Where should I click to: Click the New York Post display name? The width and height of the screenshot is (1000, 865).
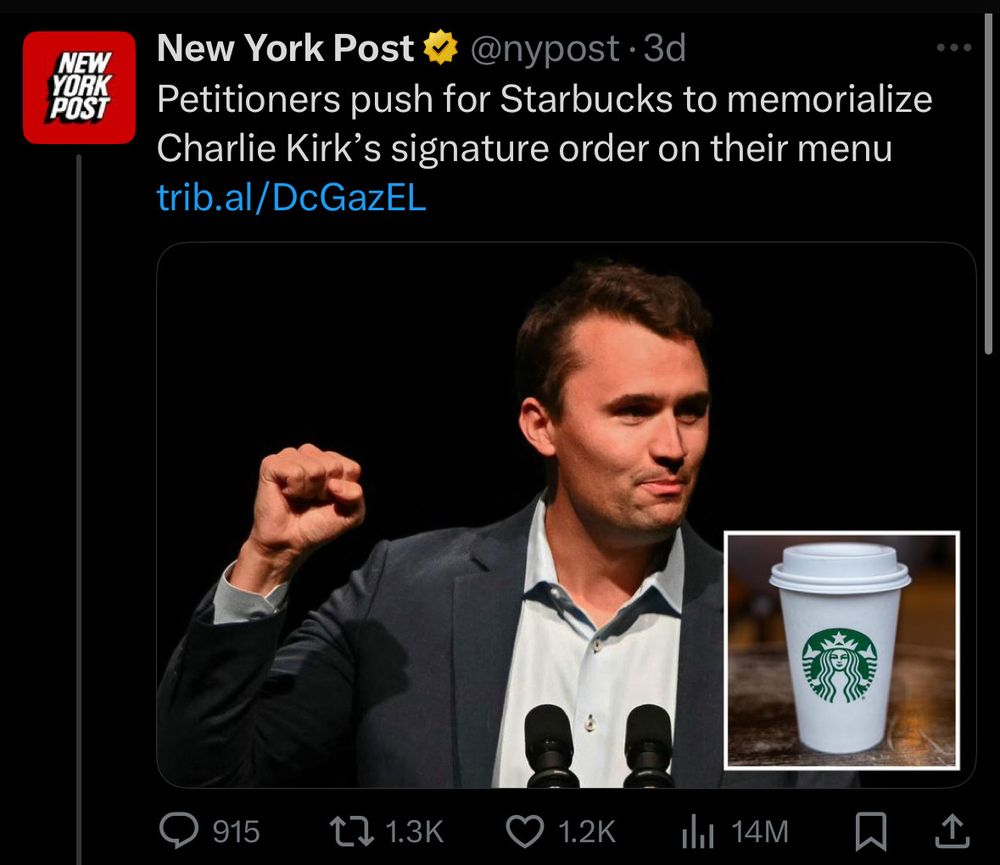pos(289,45)
